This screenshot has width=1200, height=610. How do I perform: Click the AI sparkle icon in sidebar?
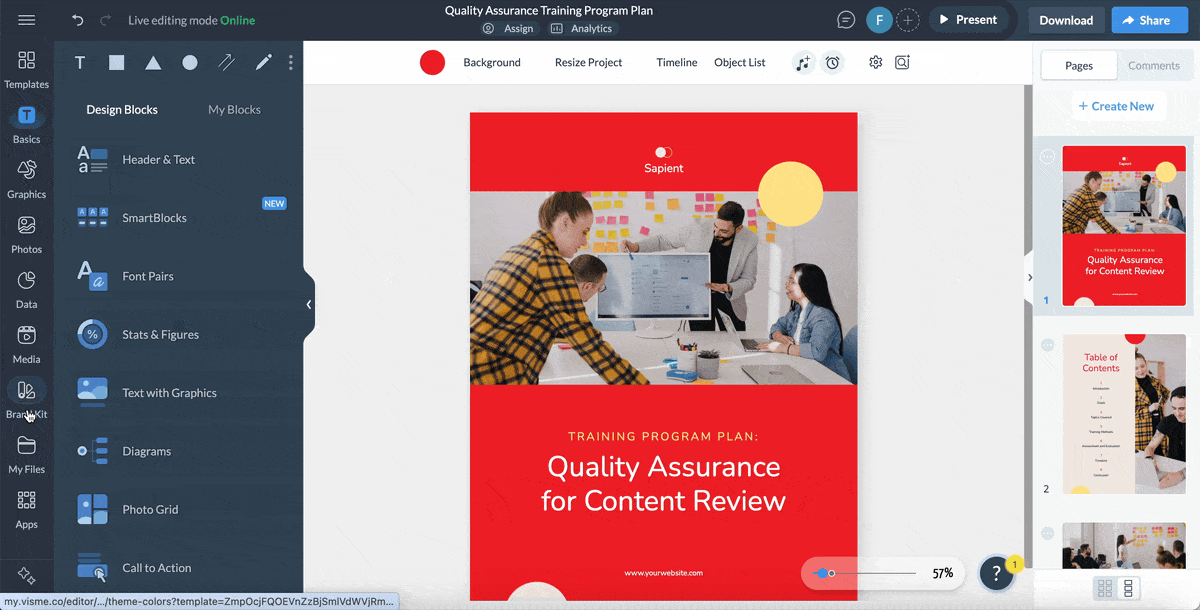point(27,576)
